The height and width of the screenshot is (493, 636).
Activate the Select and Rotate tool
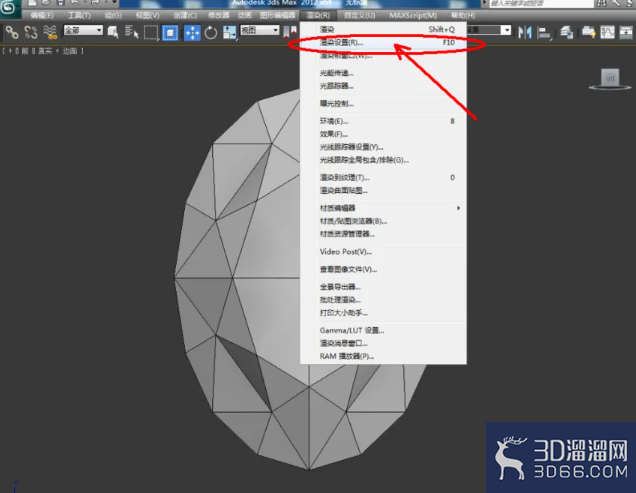point(211,32)
